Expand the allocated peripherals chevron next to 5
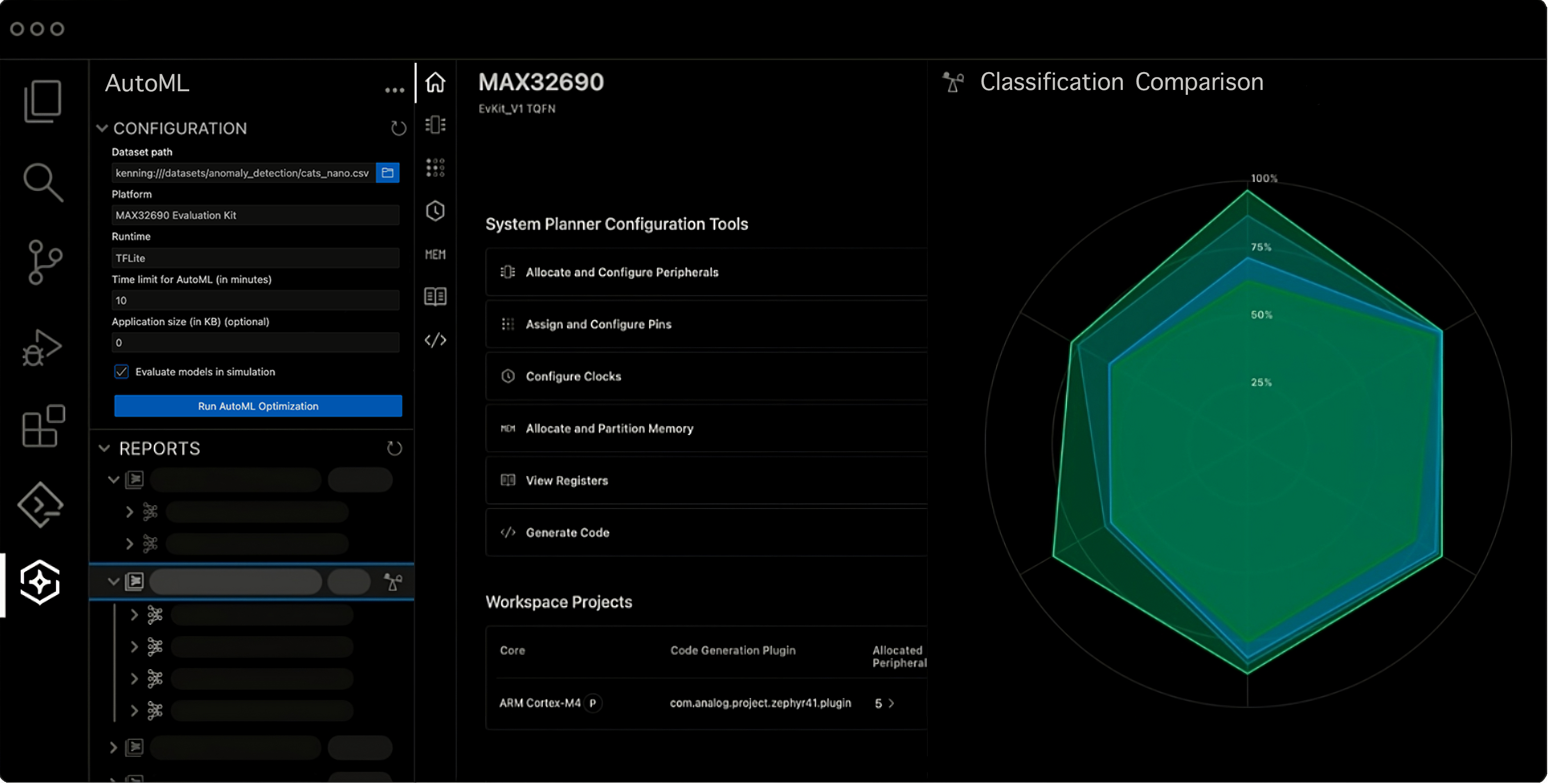This screenshot has height=784, width=1549. click(892, 703)
